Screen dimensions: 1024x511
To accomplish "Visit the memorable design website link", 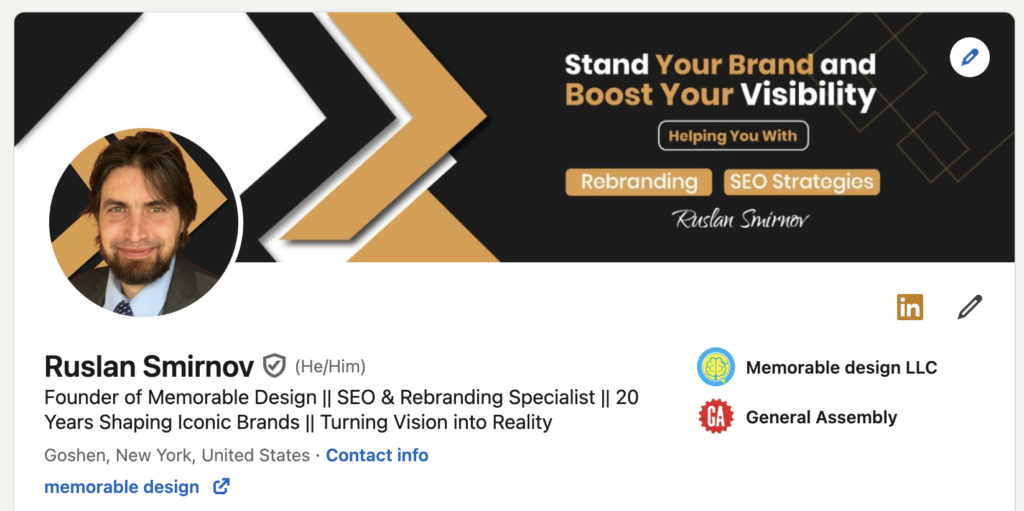I will click(x=122, y=487).
